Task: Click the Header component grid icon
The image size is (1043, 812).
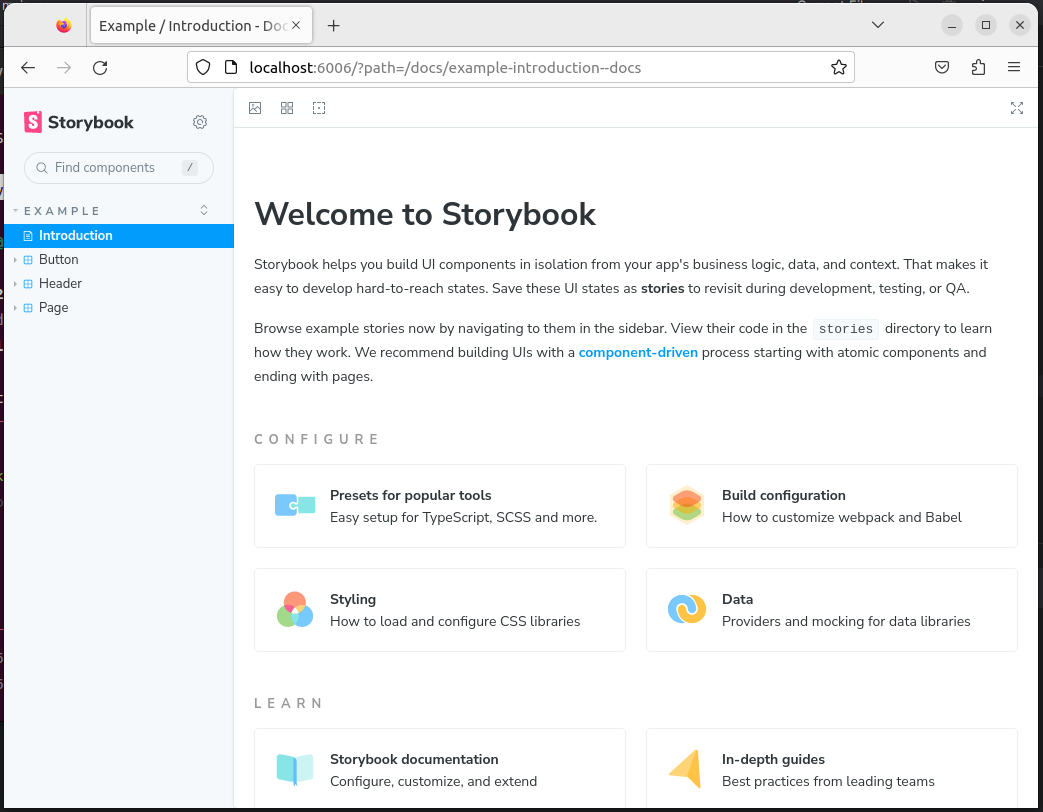Action: tap(28, 284)
